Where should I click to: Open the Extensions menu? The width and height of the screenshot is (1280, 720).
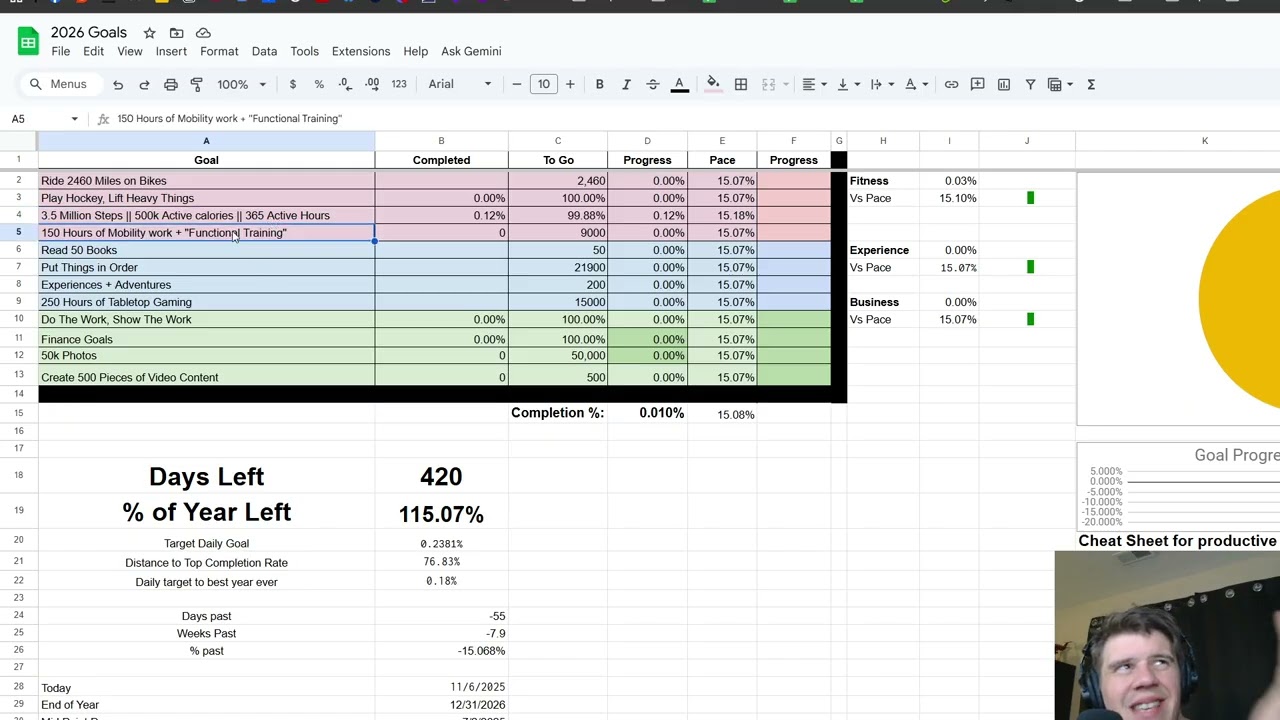coord(361,51)
